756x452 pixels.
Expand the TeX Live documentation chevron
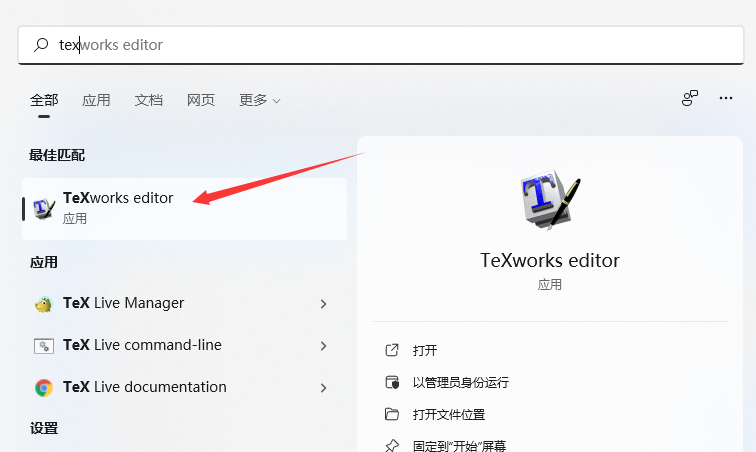(x=324, y=388)
